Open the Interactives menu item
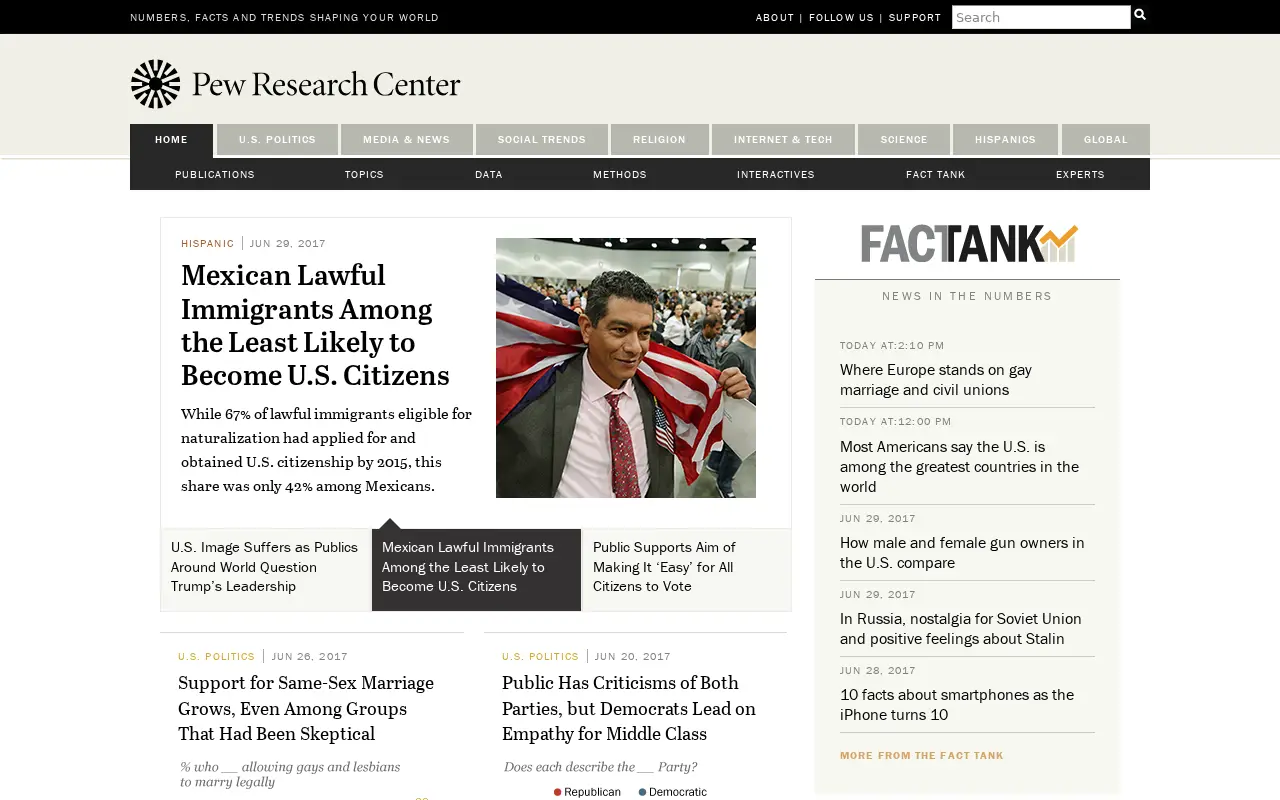The height and width of the screenshot is (800, 1280). click(776, 175)
